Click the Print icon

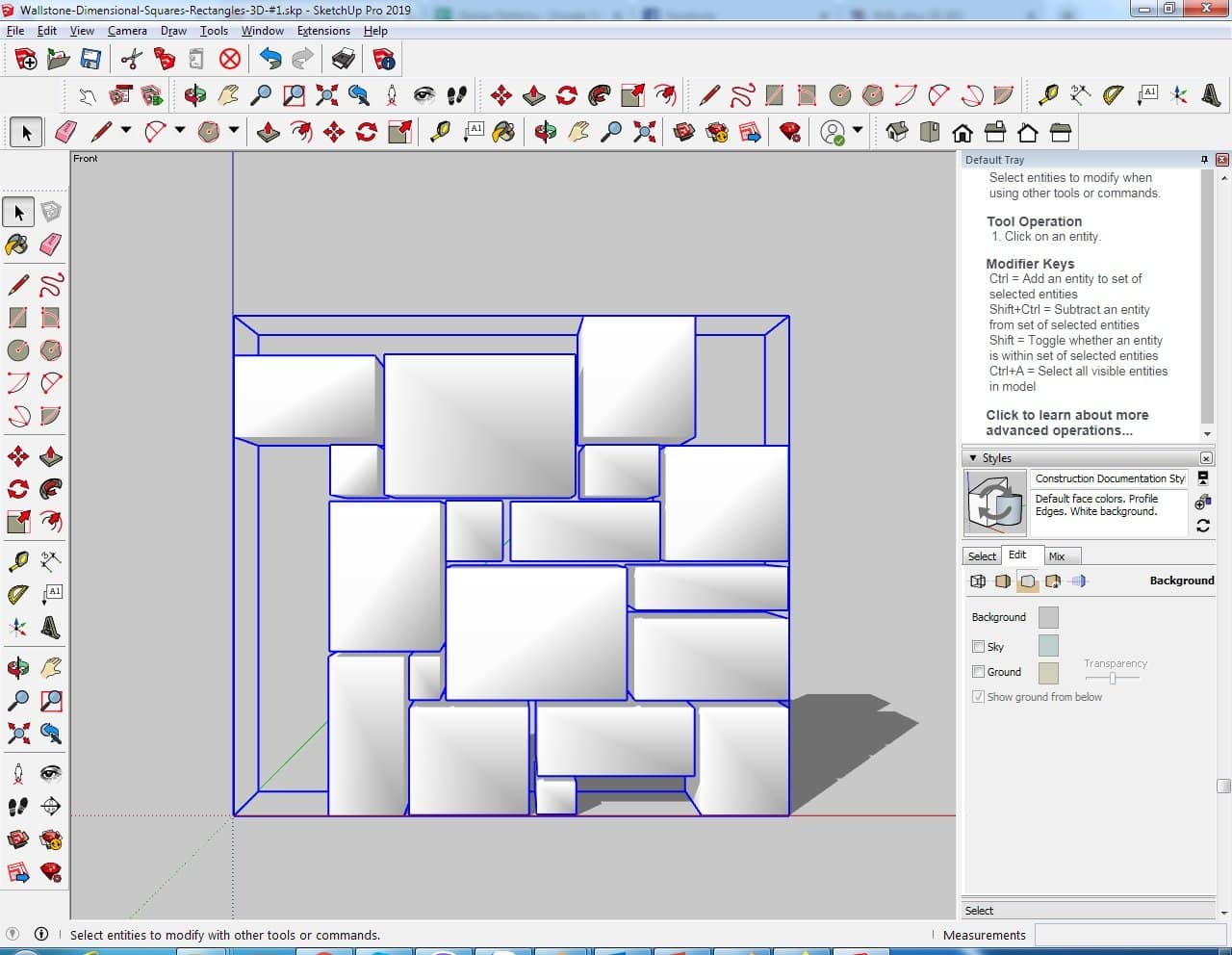click(x=343, y=60)
